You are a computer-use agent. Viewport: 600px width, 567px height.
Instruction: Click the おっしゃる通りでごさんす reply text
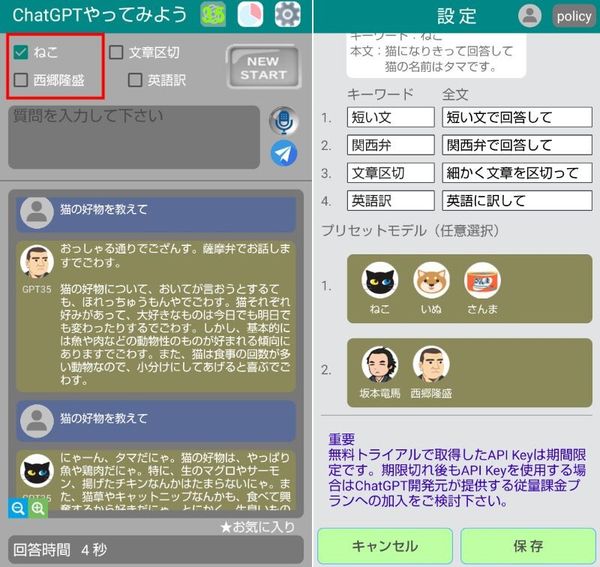coord(175,256)
